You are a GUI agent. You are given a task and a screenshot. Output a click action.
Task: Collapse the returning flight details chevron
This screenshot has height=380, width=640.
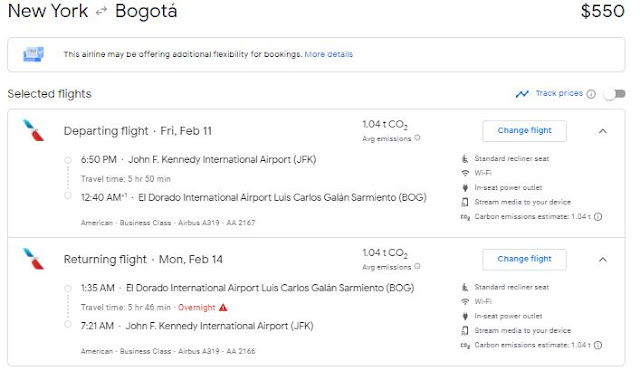pyautogui.click(x=602, y=260)
